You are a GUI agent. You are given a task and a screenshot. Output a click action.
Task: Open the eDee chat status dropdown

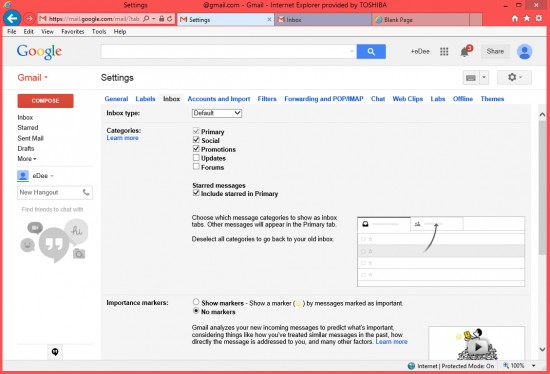pyautogui.click(x=52, y=176)
